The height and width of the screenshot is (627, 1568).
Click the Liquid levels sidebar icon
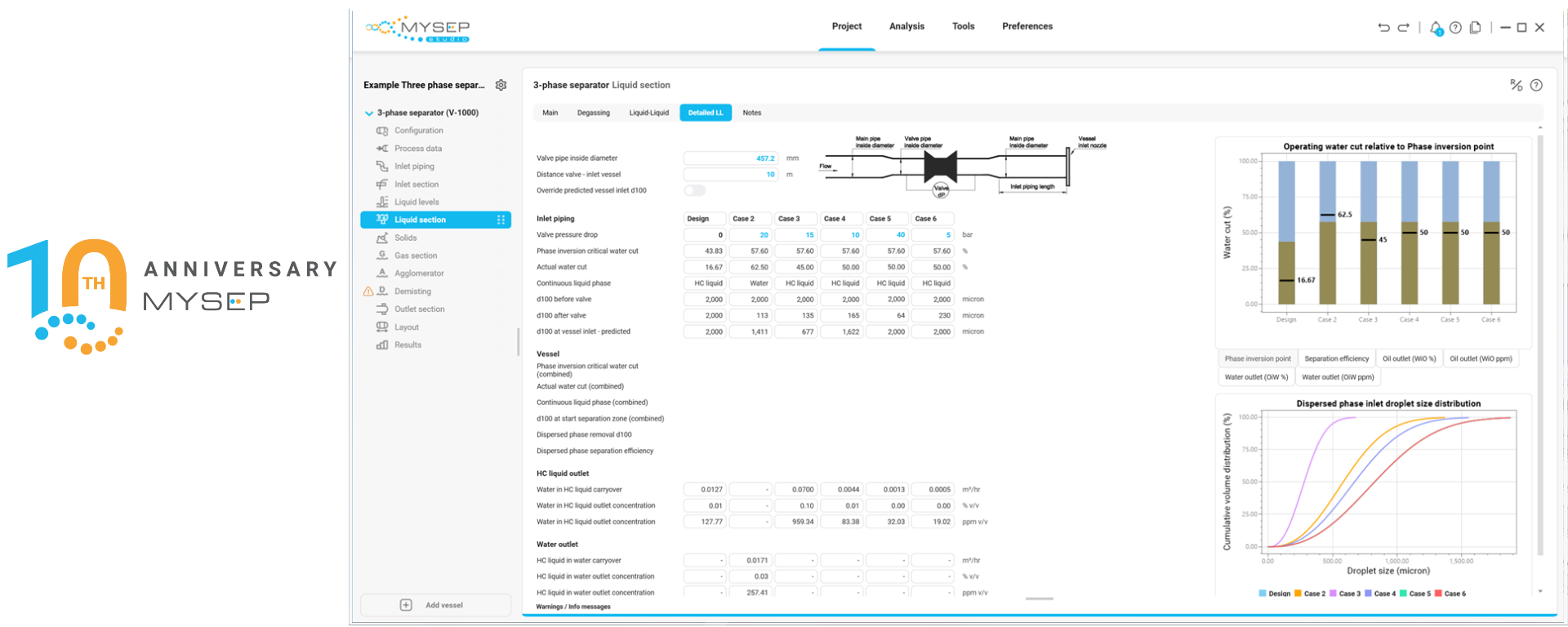coord(381,202)
